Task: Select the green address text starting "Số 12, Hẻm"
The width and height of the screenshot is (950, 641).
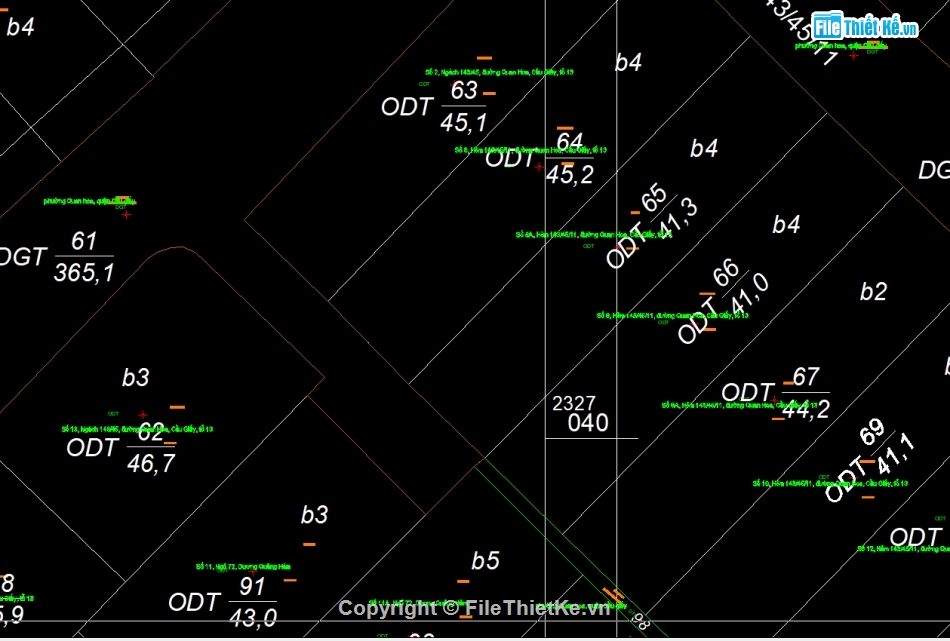Action: [x=903, y=549]
